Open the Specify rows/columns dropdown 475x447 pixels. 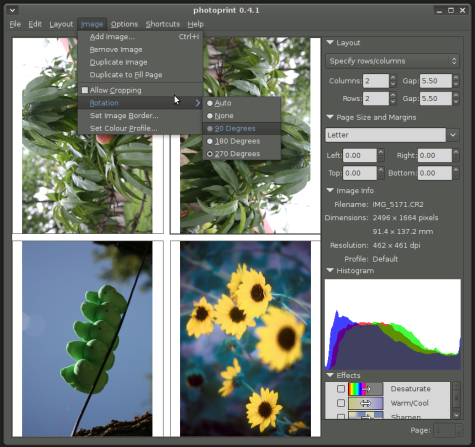(x=392, y=61)
